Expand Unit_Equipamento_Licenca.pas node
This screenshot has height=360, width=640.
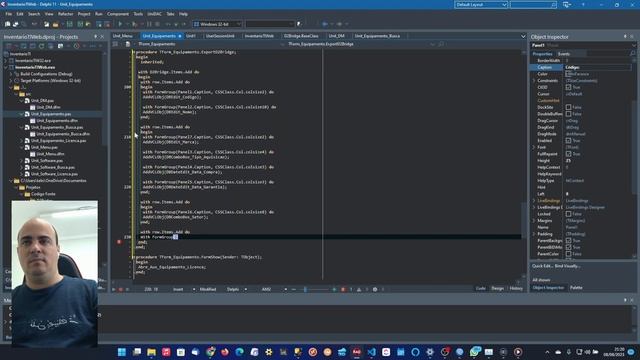click(x=22, y=141)
